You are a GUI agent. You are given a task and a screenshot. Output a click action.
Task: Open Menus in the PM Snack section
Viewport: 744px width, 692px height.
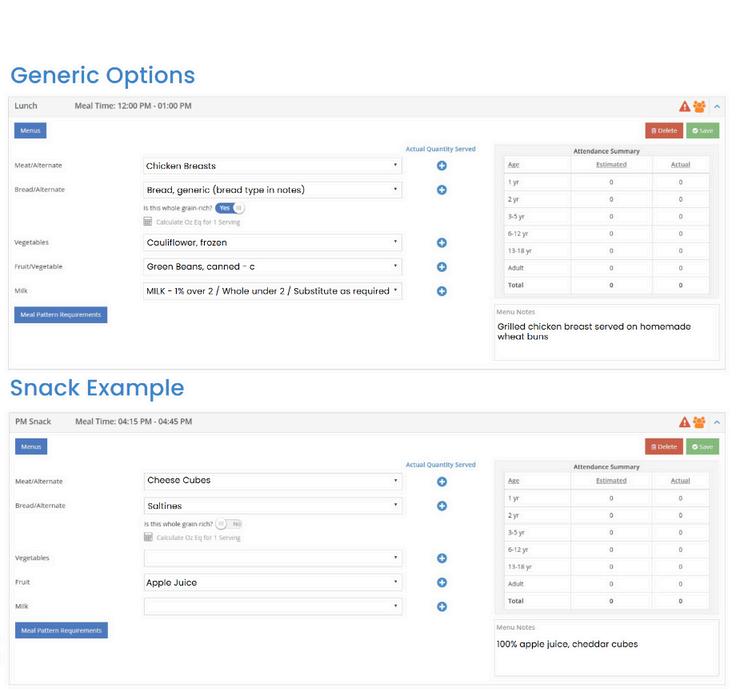click(31, 446)
